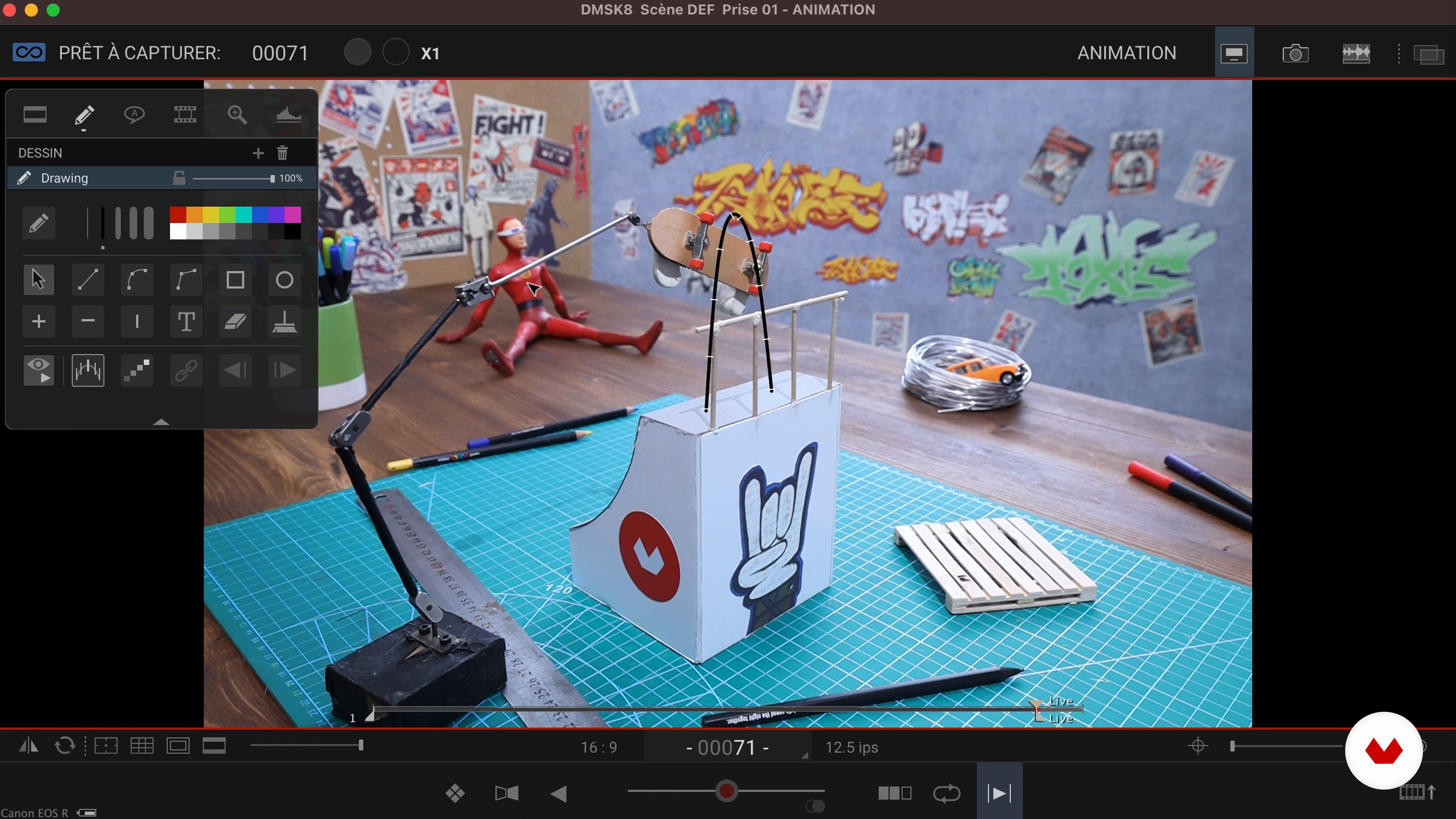Click the remove point minus tool
Image resolution: width=1456 pixels, height=819 pixels.
(88, 322)
